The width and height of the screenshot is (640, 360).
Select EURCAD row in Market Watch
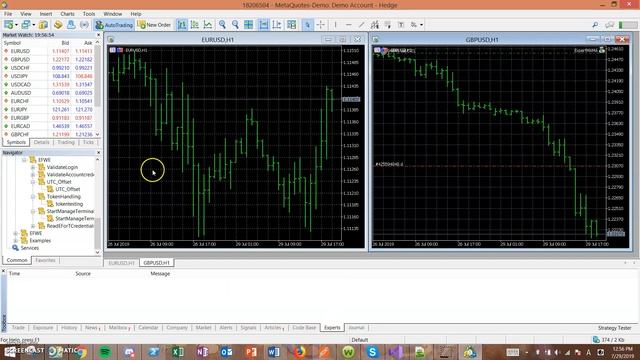pos(48,126)
